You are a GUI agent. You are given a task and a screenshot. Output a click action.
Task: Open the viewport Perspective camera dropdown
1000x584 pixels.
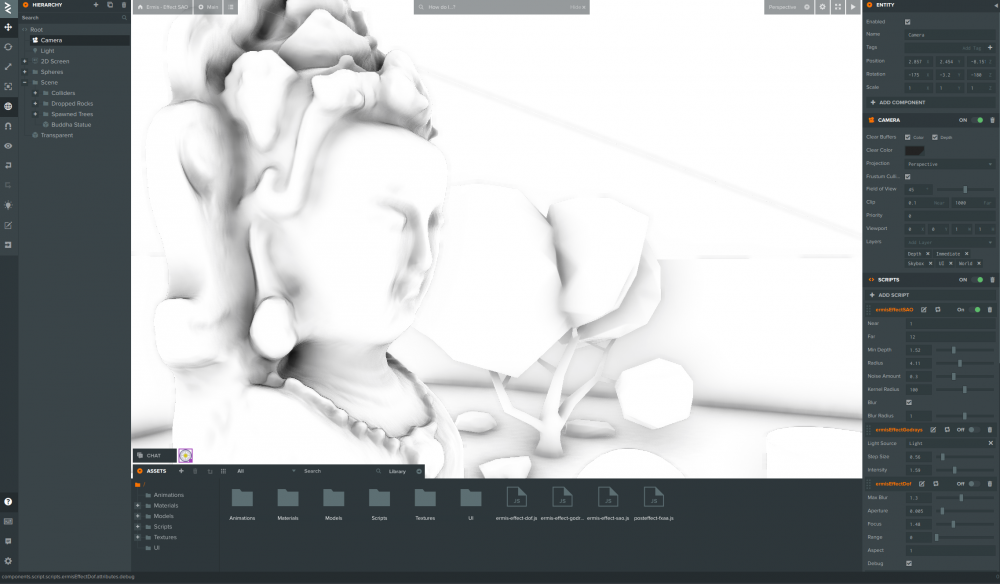pyautogui.click(x=789, y=7)
